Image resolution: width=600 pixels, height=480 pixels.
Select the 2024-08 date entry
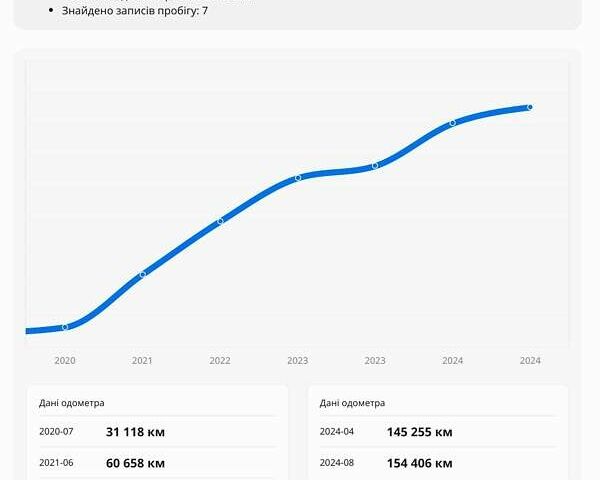(x=337, y=463)
